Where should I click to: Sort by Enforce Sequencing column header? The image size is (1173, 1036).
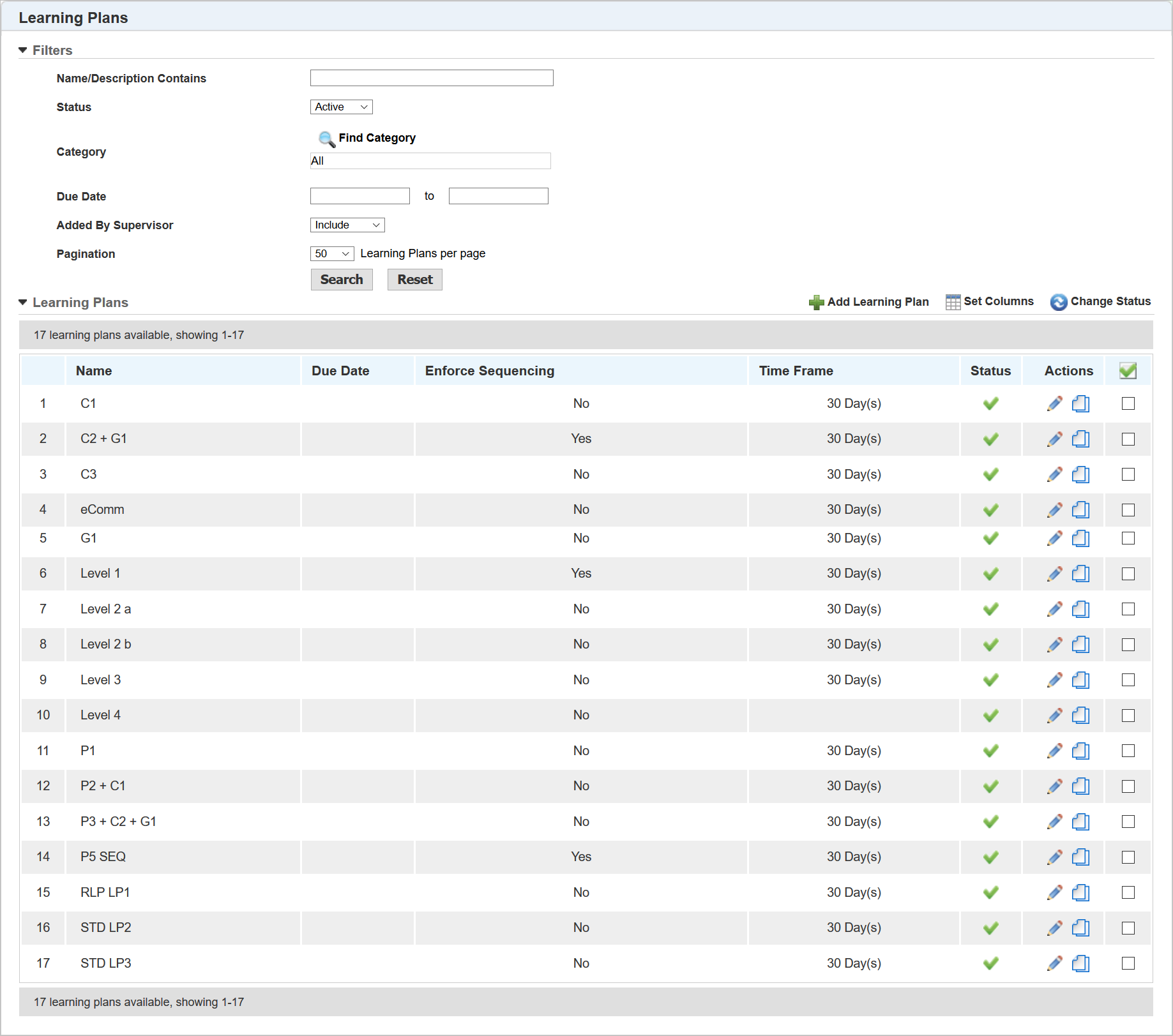point(489,371)
